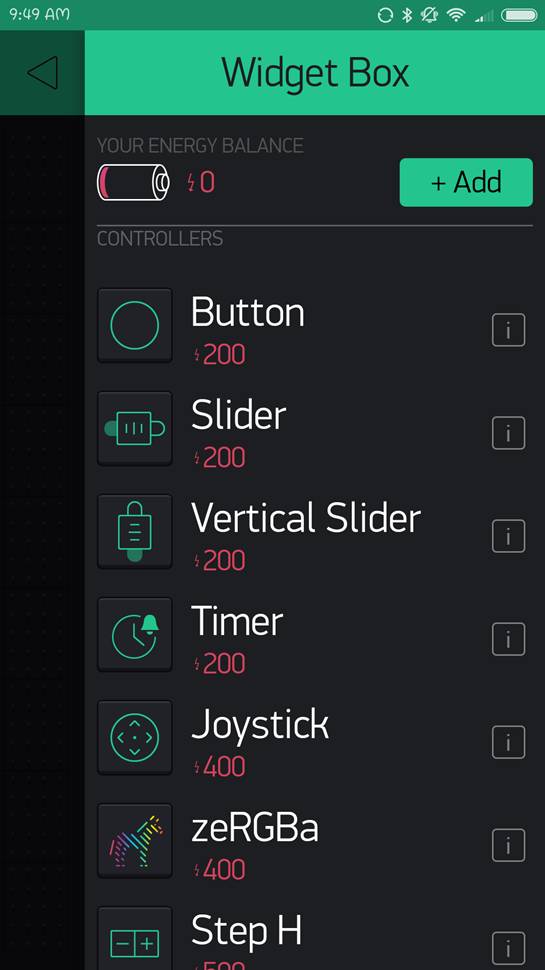Tap the Timer widget name
Screen dimensions: 545x970
coord(237,621)
